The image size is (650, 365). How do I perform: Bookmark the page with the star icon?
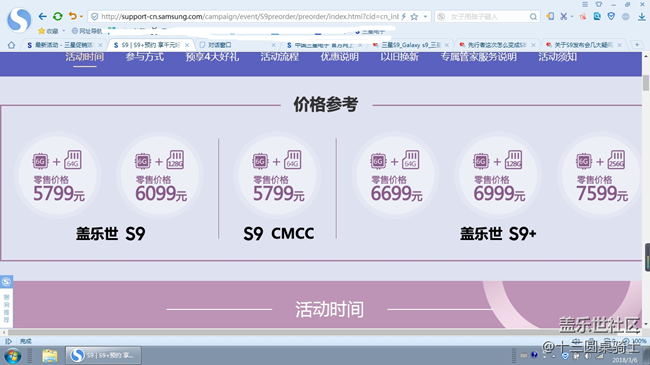pyautogui.click(x=414, y=17)
